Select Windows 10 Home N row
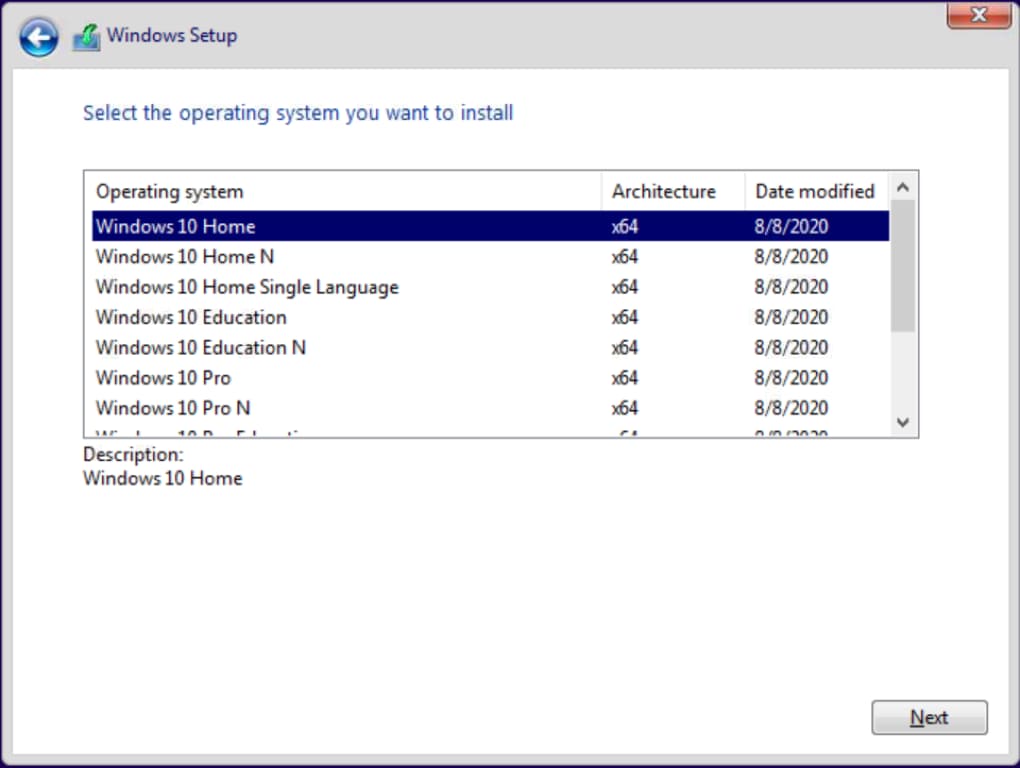Image resolution: width=1020 pixels, height=768 pixels. 185,257
